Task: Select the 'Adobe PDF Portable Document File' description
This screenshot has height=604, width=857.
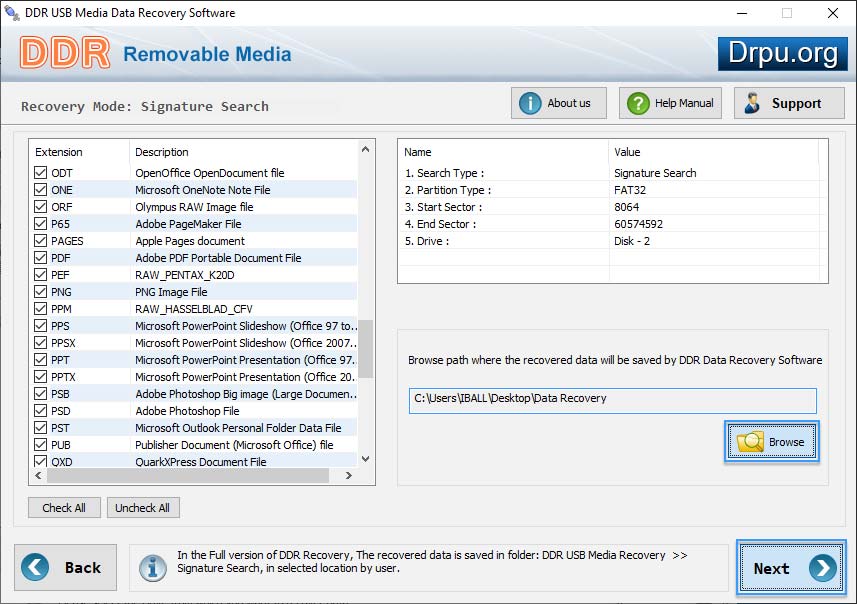Action: pyautogui.click(x=218, y=258)
